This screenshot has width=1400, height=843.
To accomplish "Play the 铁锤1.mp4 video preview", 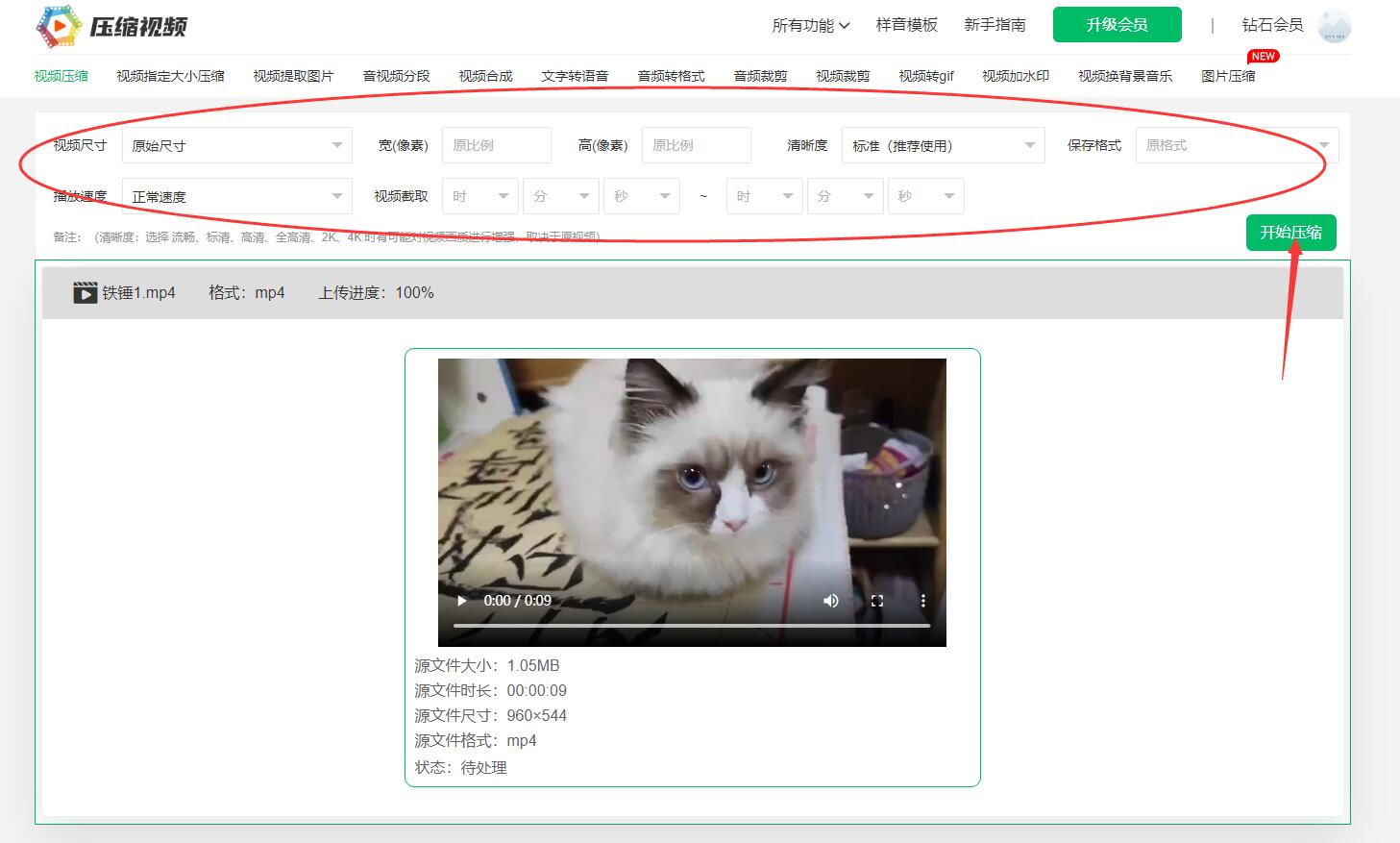I will pos(462,600).
